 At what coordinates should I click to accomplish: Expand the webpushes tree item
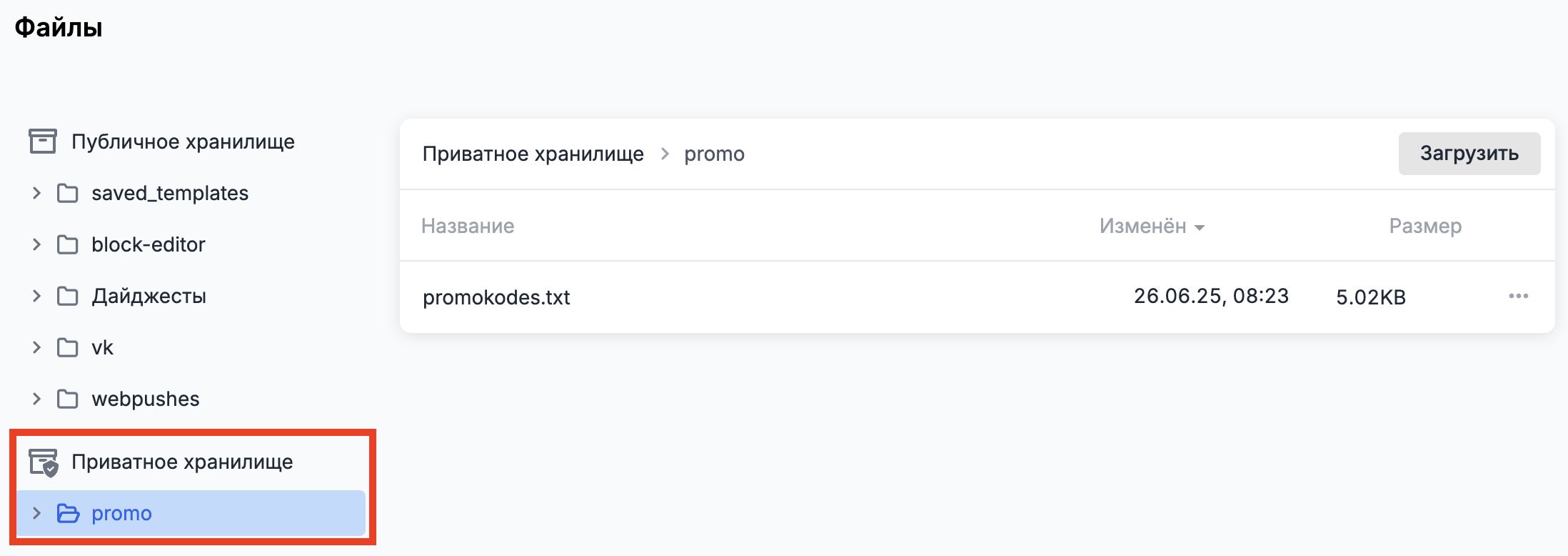pos(36,399)
